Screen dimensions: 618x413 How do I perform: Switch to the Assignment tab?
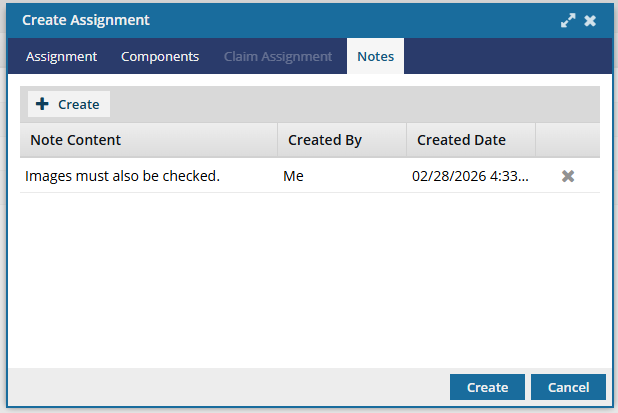[61, 57]
